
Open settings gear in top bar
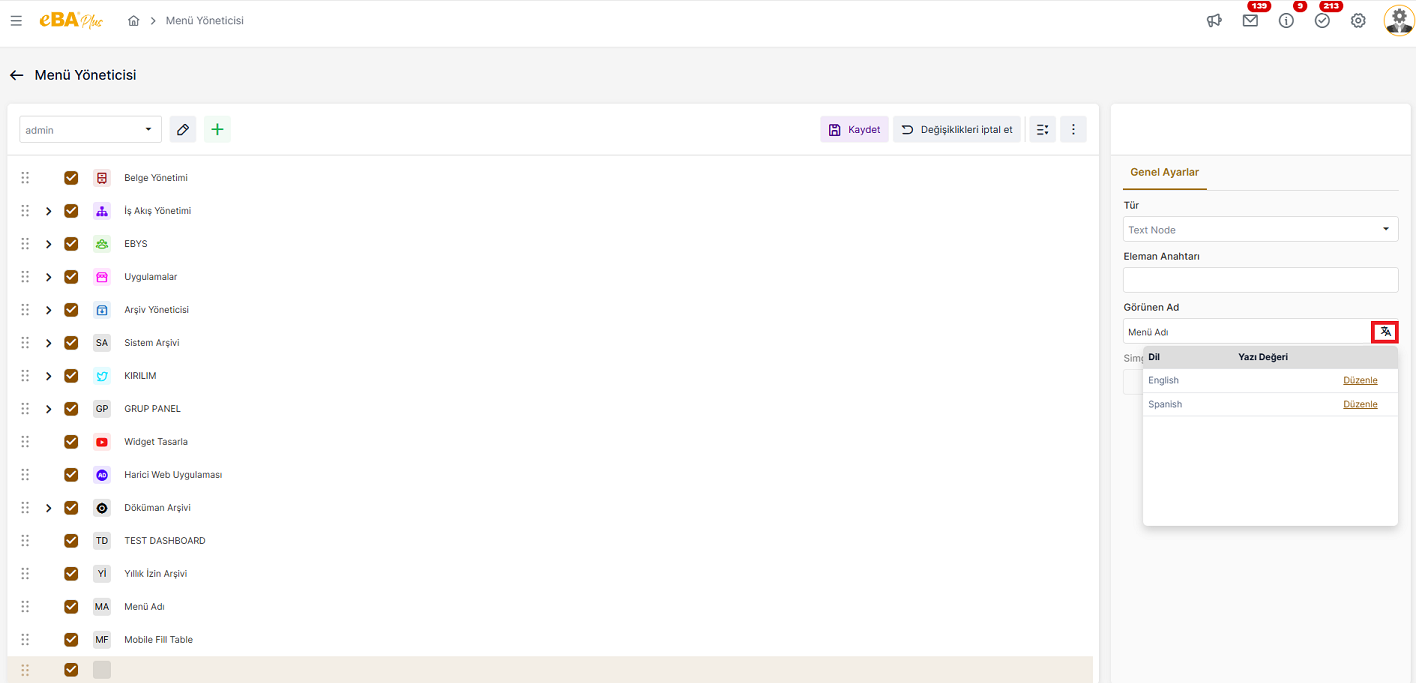coord(1358,20)
